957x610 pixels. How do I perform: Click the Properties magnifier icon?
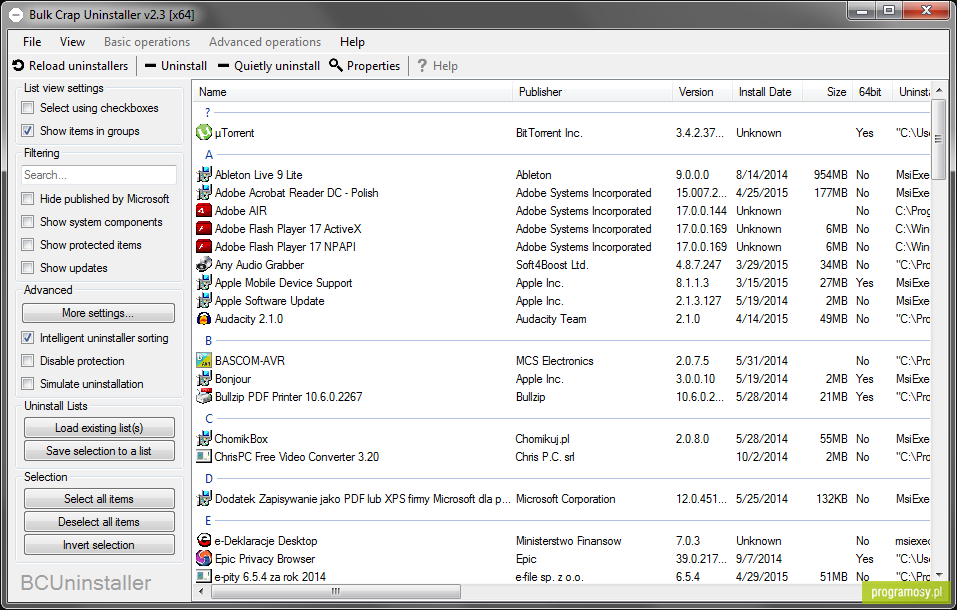[336, 65]
